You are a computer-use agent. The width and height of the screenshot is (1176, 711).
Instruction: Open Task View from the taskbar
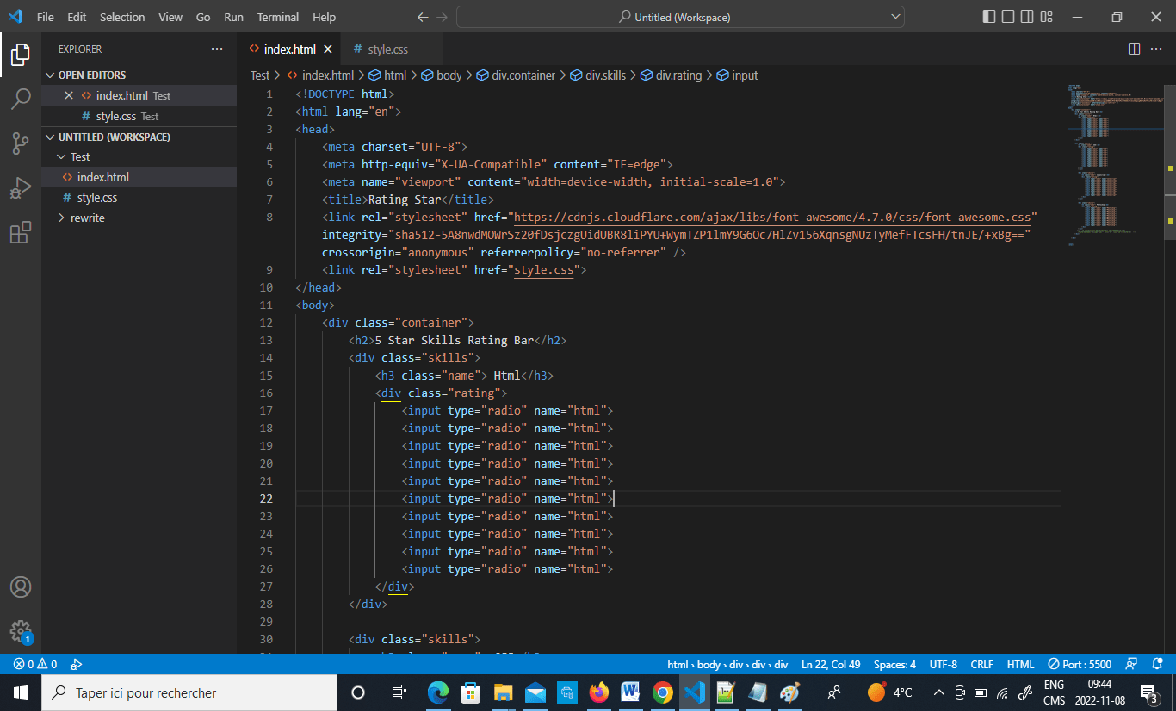399,692
